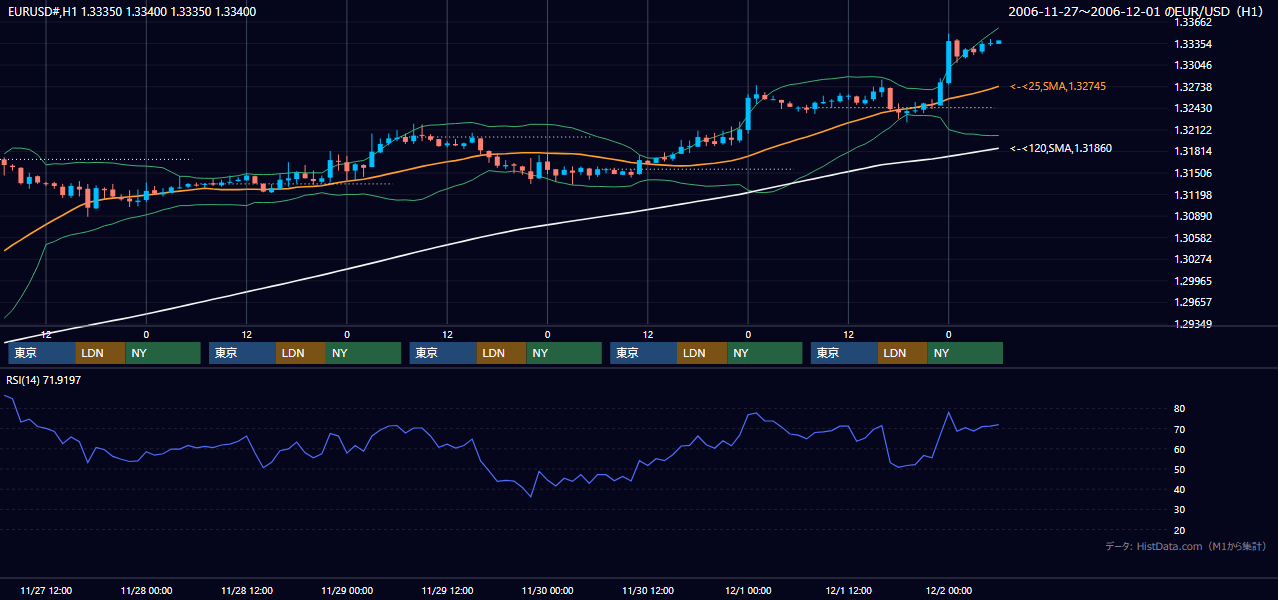Click price axis label 1.29349
The width and height of the screenshot is (1278, 600).
point(1192,324)
